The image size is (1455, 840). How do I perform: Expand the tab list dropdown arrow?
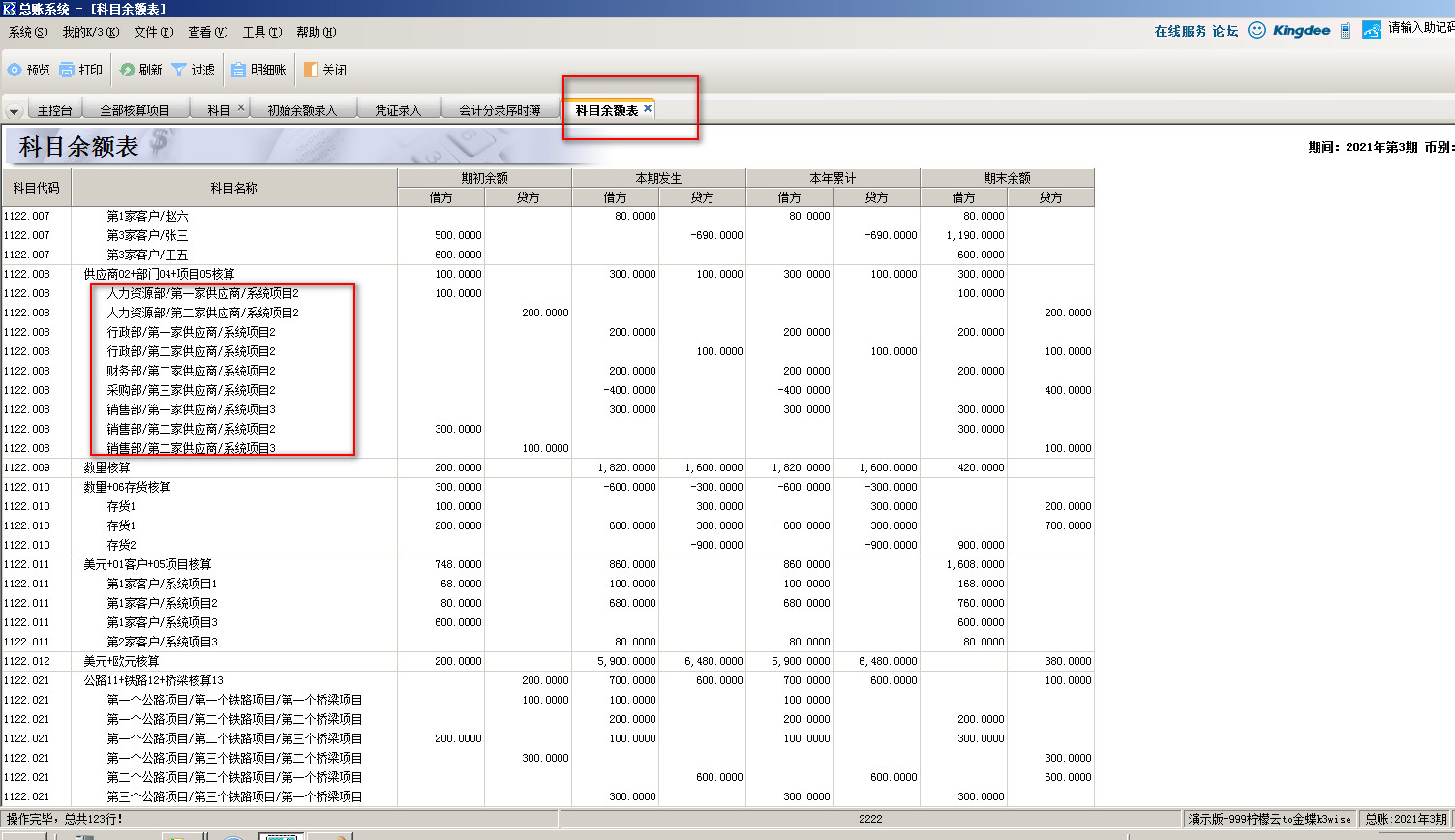pos(14,111)
